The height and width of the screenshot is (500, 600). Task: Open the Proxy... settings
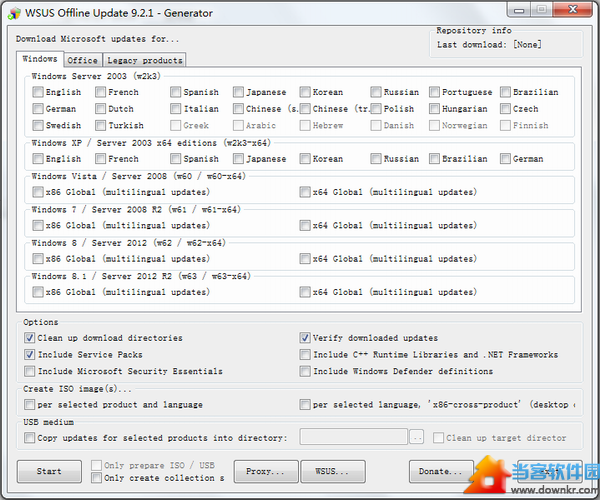266,471
